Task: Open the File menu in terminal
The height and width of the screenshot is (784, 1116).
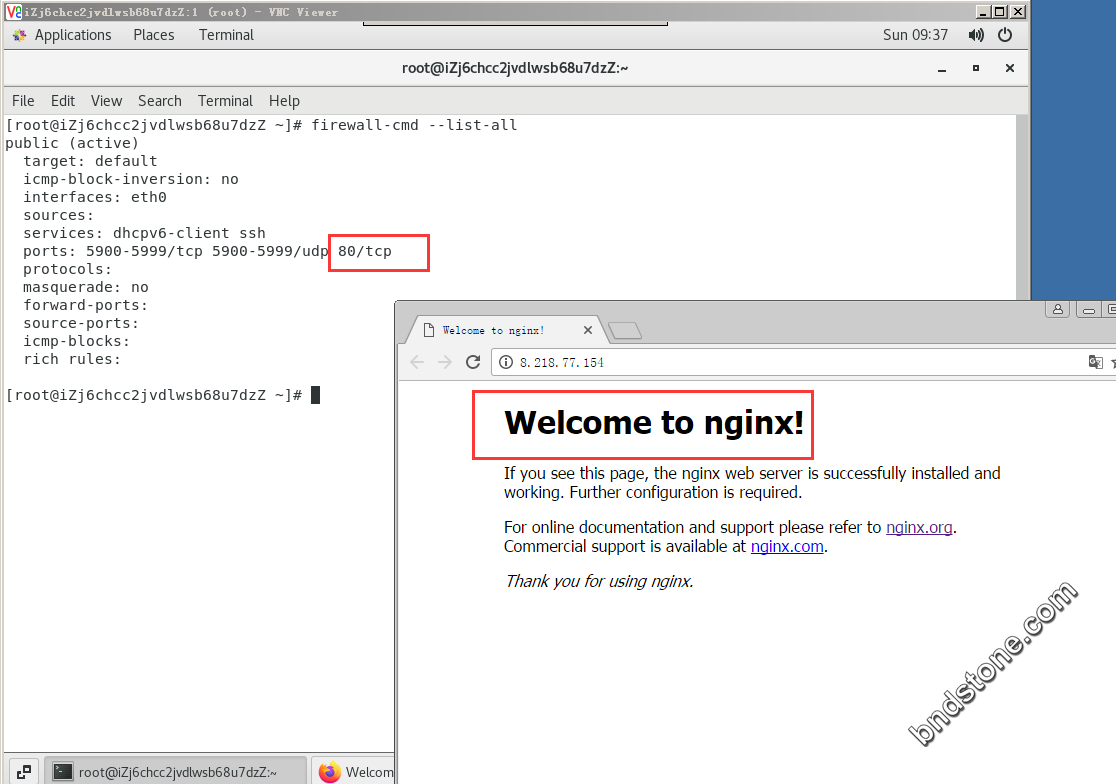Action: [23, 101]
